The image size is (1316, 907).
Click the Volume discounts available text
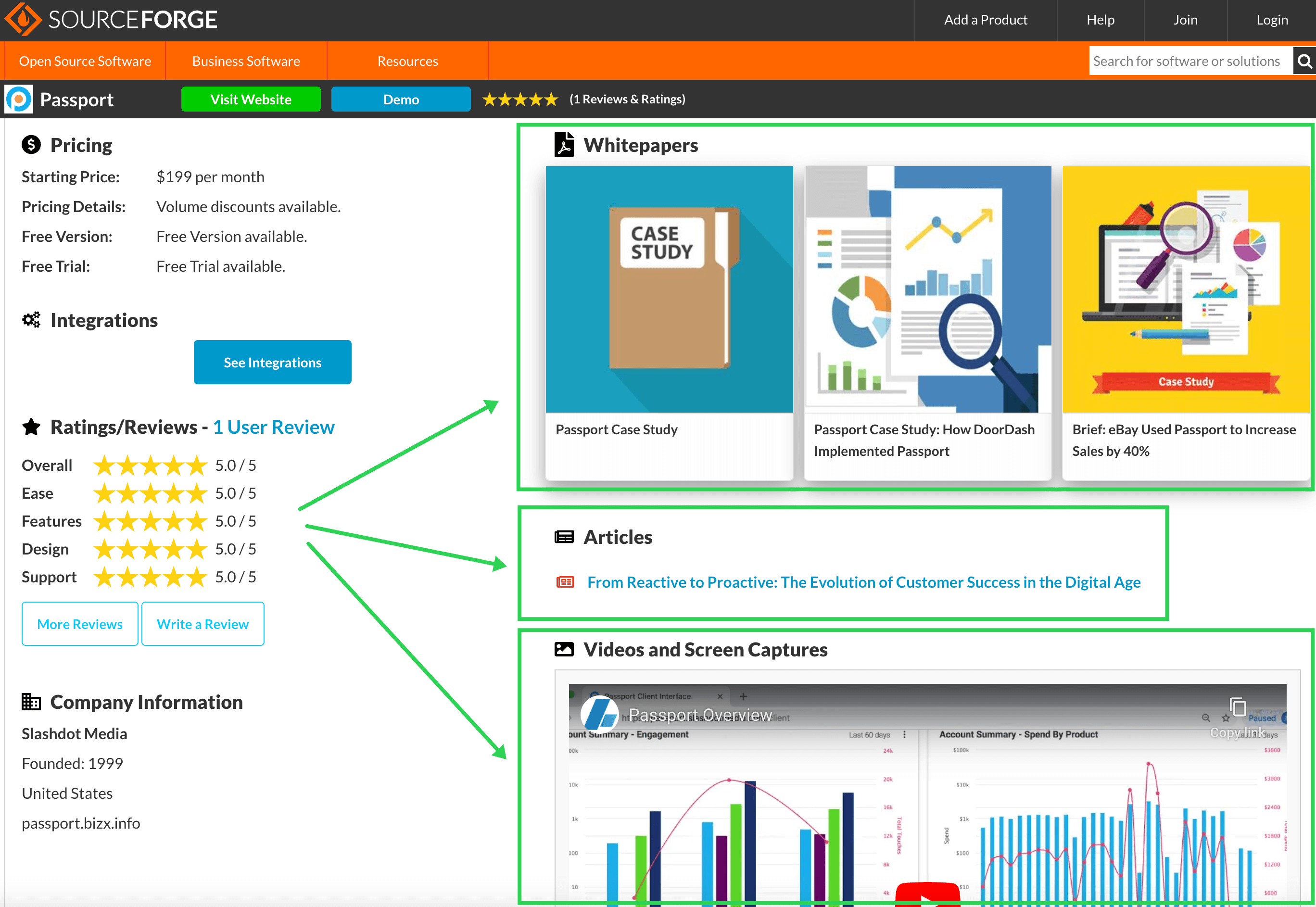click(x=248, y=207)
